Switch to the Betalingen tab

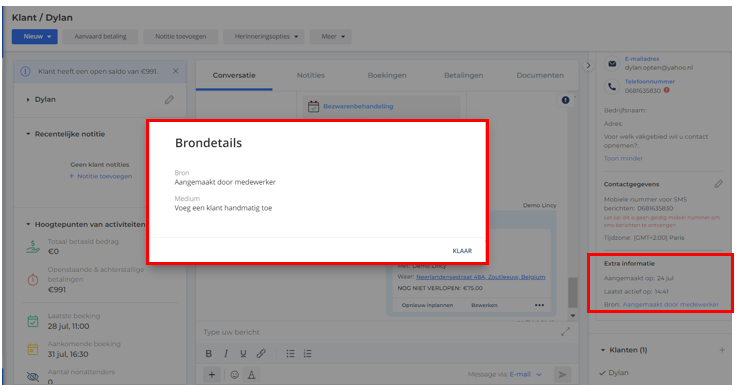point(463,75)
